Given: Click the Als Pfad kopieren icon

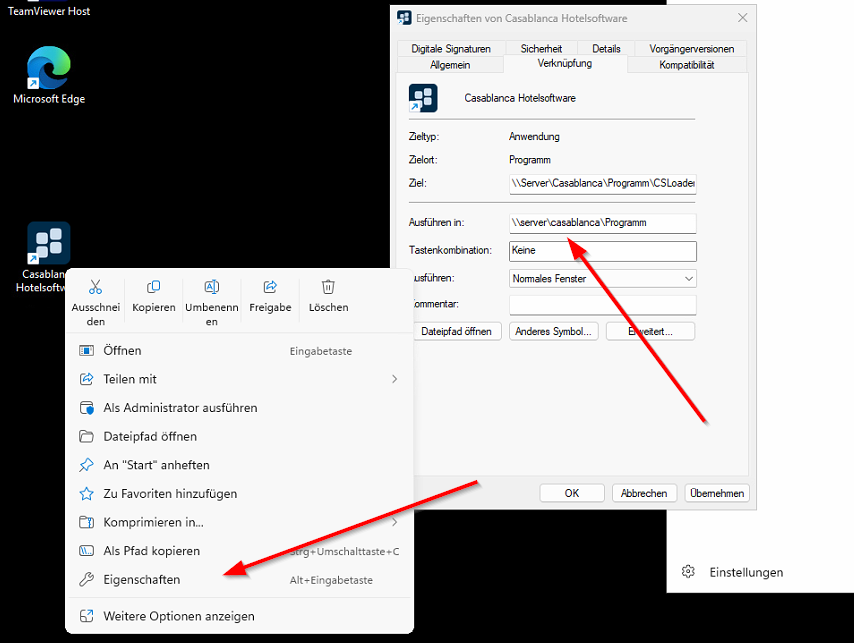Looking at the screenshot, I should (x=87, y=551).
